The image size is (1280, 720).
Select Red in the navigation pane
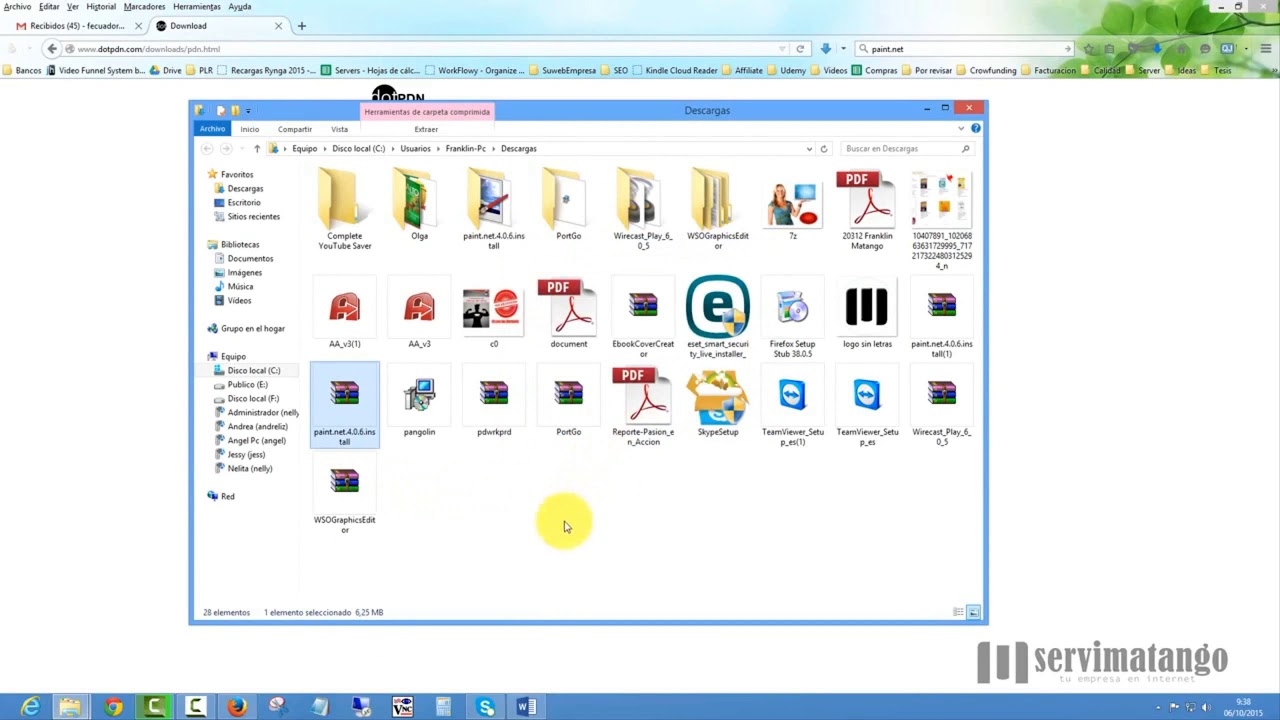point(227,496)
